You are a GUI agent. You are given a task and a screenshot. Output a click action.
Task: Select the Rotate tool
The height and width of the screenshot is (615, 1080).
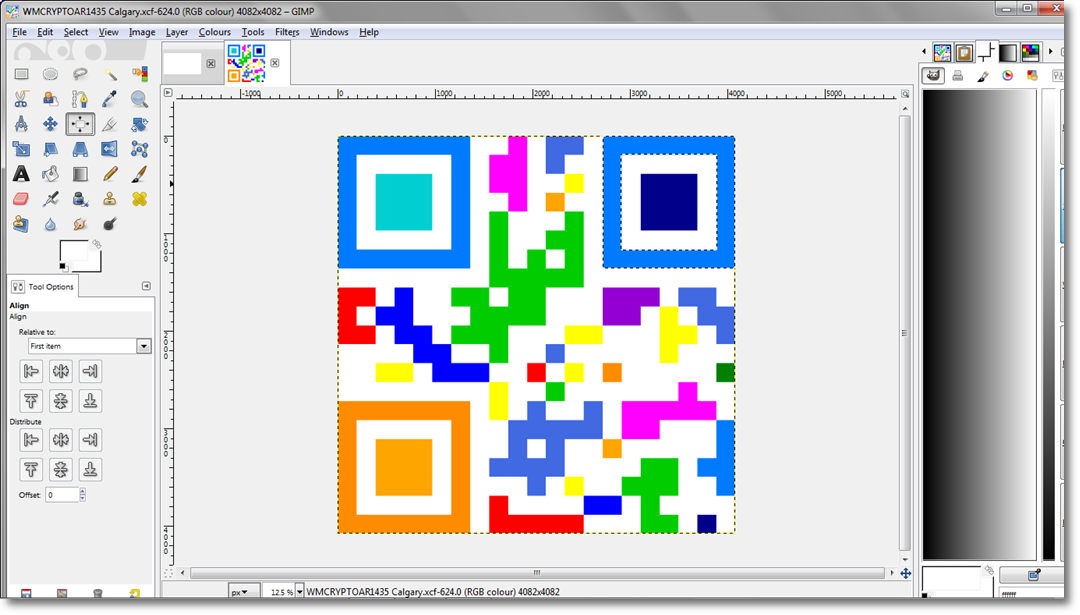coord(139,124)
